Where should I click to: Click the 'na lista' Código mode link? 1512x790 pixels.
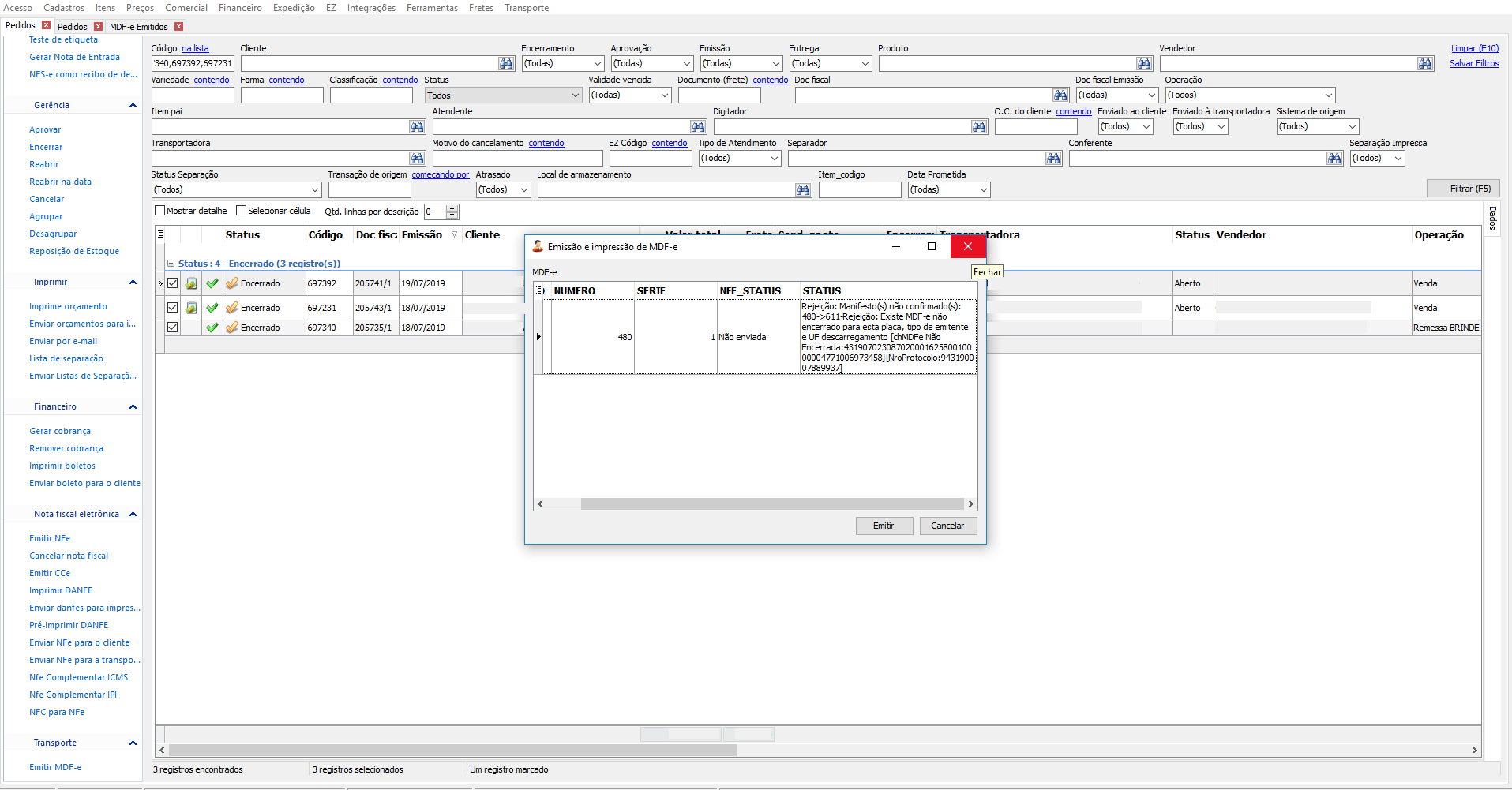click(x=195, y=48)
